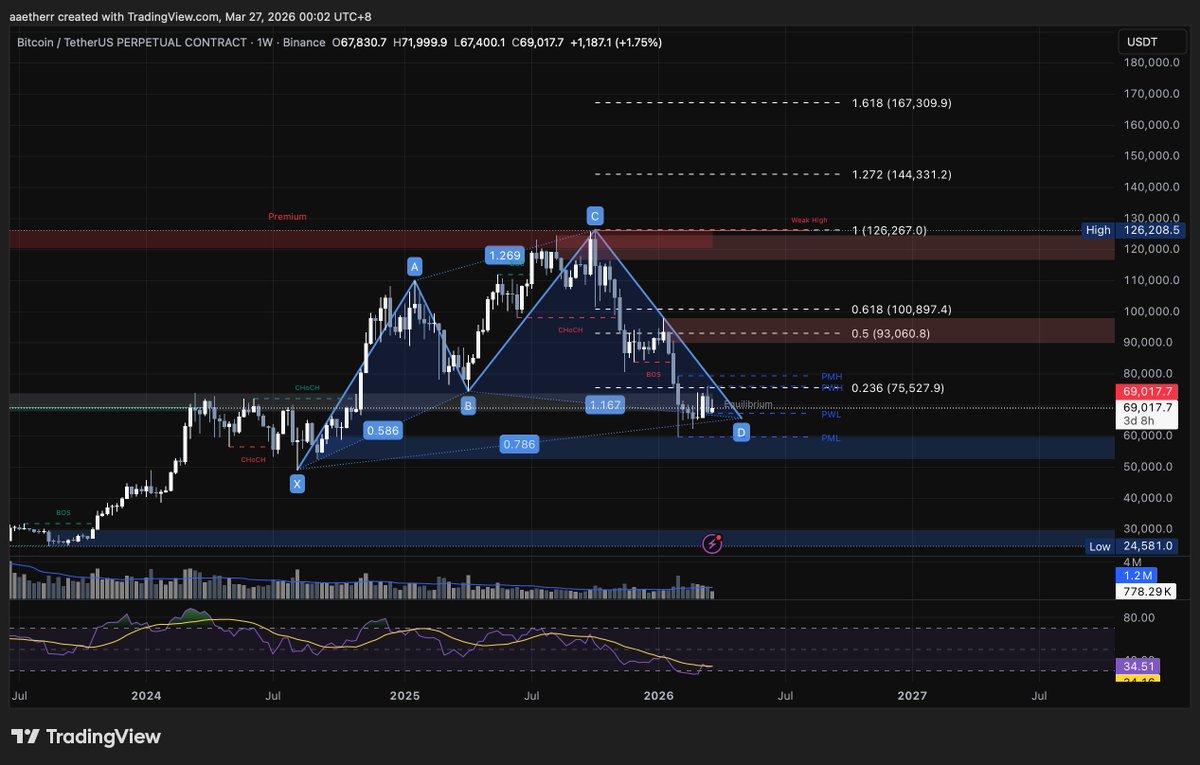Select pattern point label D

point(740,432)
